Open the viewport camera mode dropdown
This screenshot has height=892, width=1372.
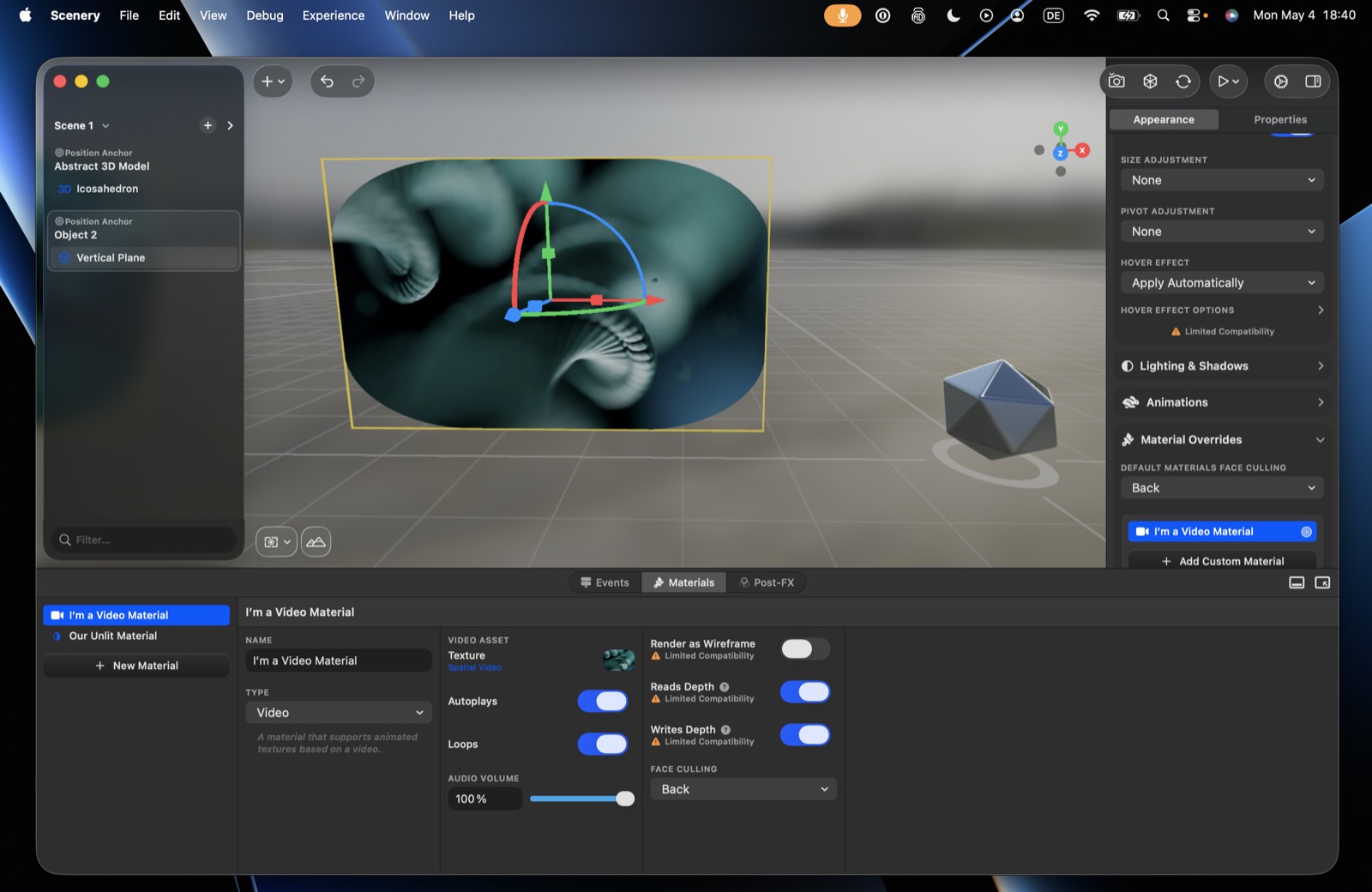click(x=277, y=541)
